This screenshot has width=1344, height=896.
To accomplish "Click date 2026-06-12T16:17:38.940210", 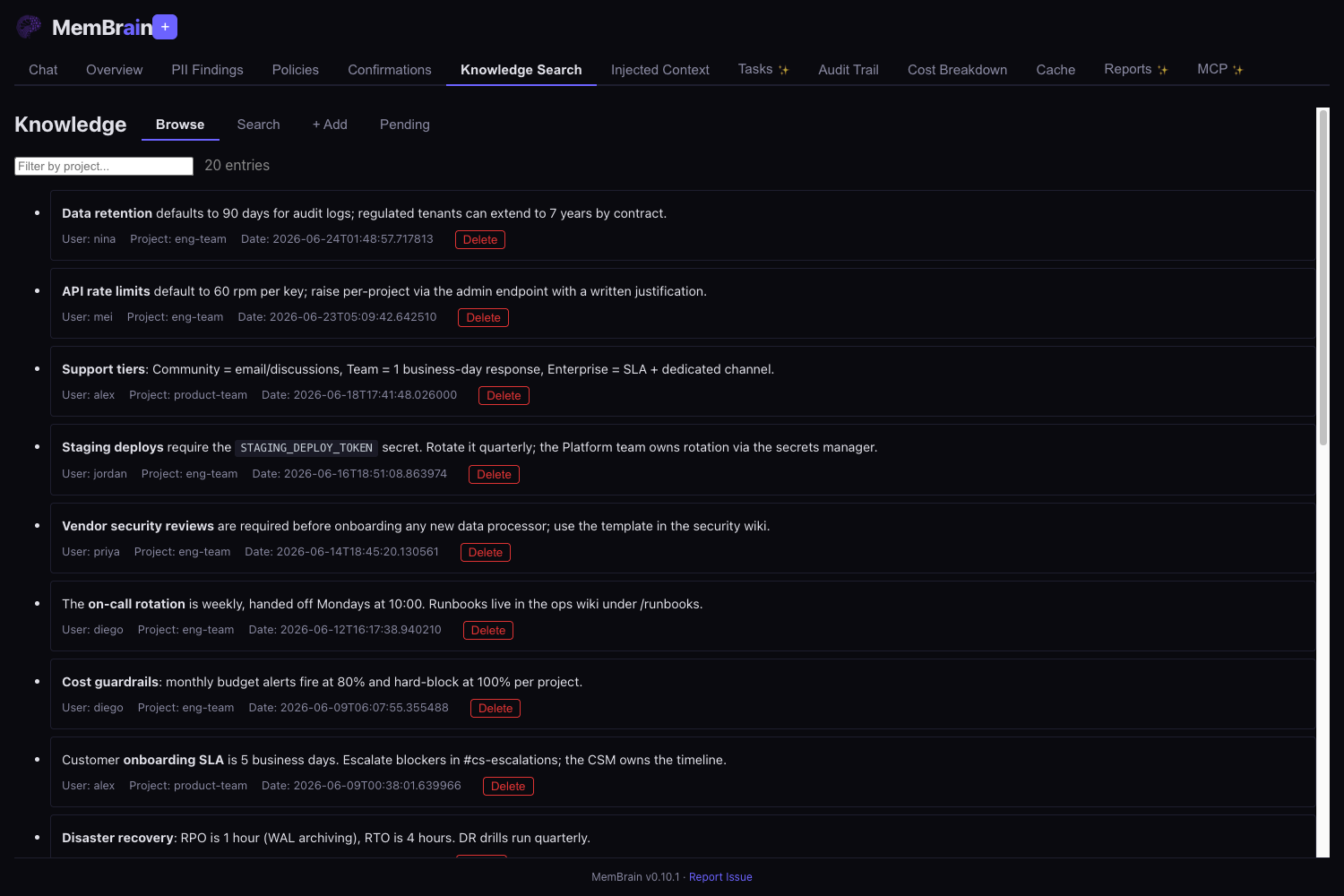I will [x=345, y=630].
